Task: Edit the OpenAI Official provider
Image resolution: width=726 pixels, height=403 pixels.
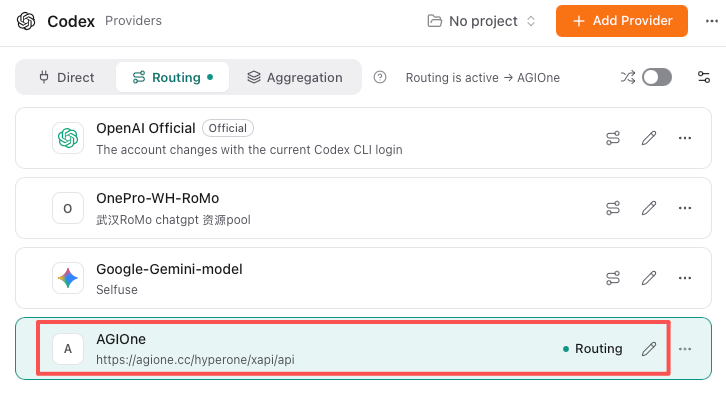Action: click(649, 138)
